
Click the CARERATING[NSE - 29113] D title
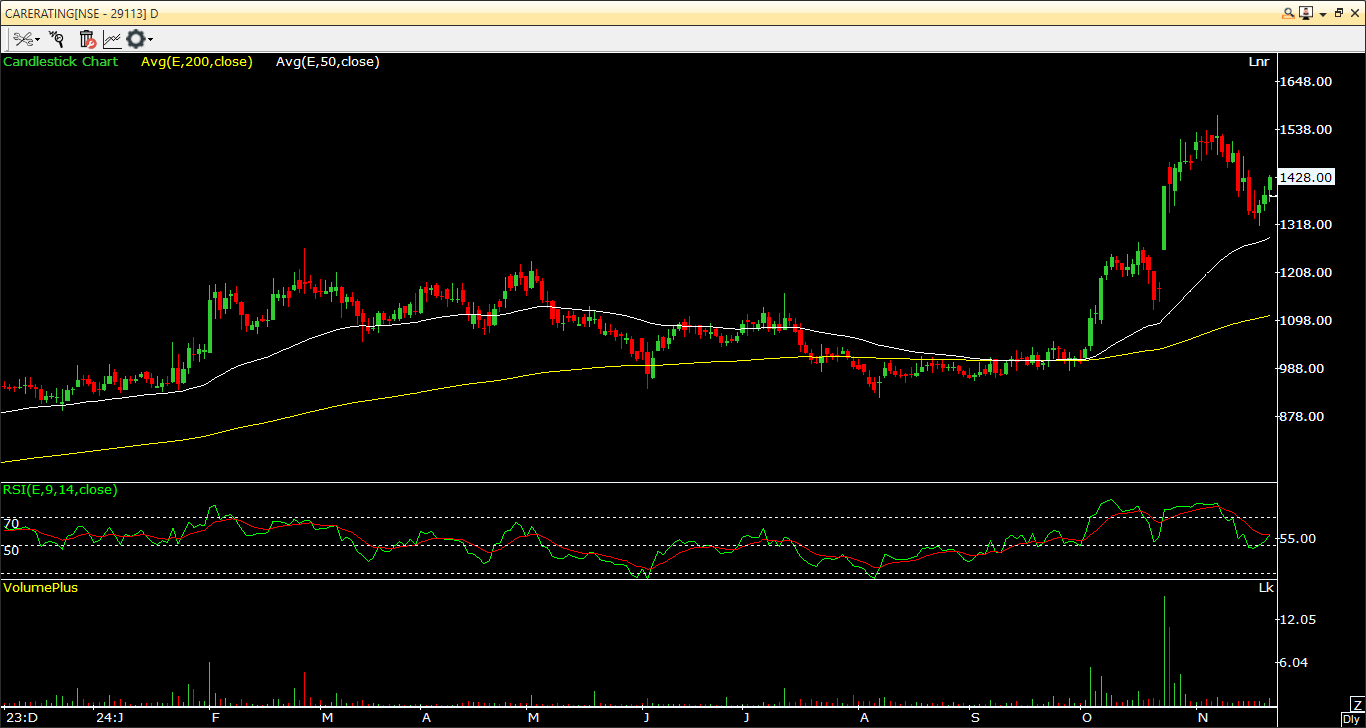[82, 13]
